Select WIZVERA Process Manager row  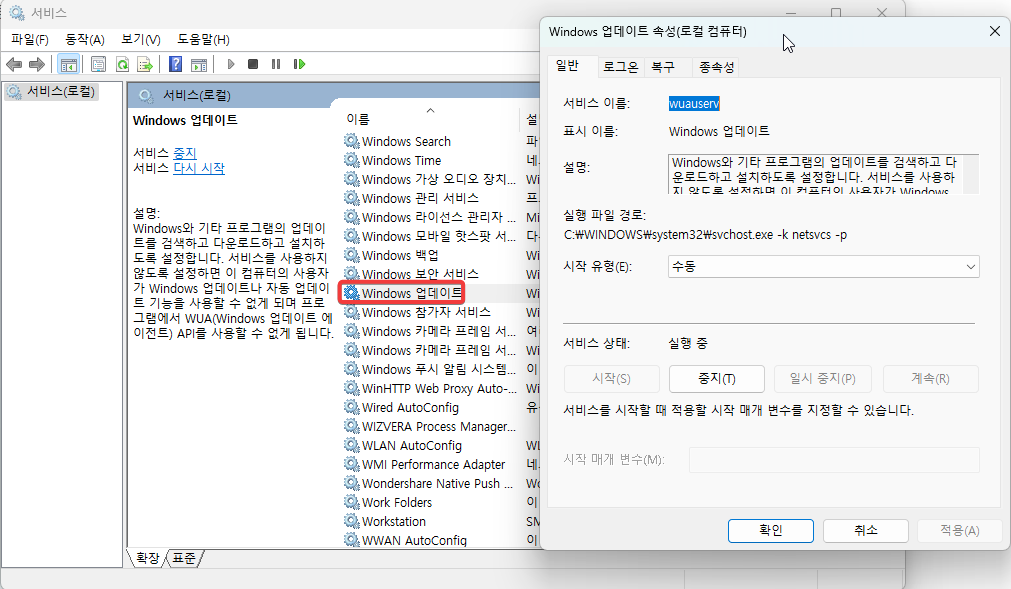click(x=431, y=426)
